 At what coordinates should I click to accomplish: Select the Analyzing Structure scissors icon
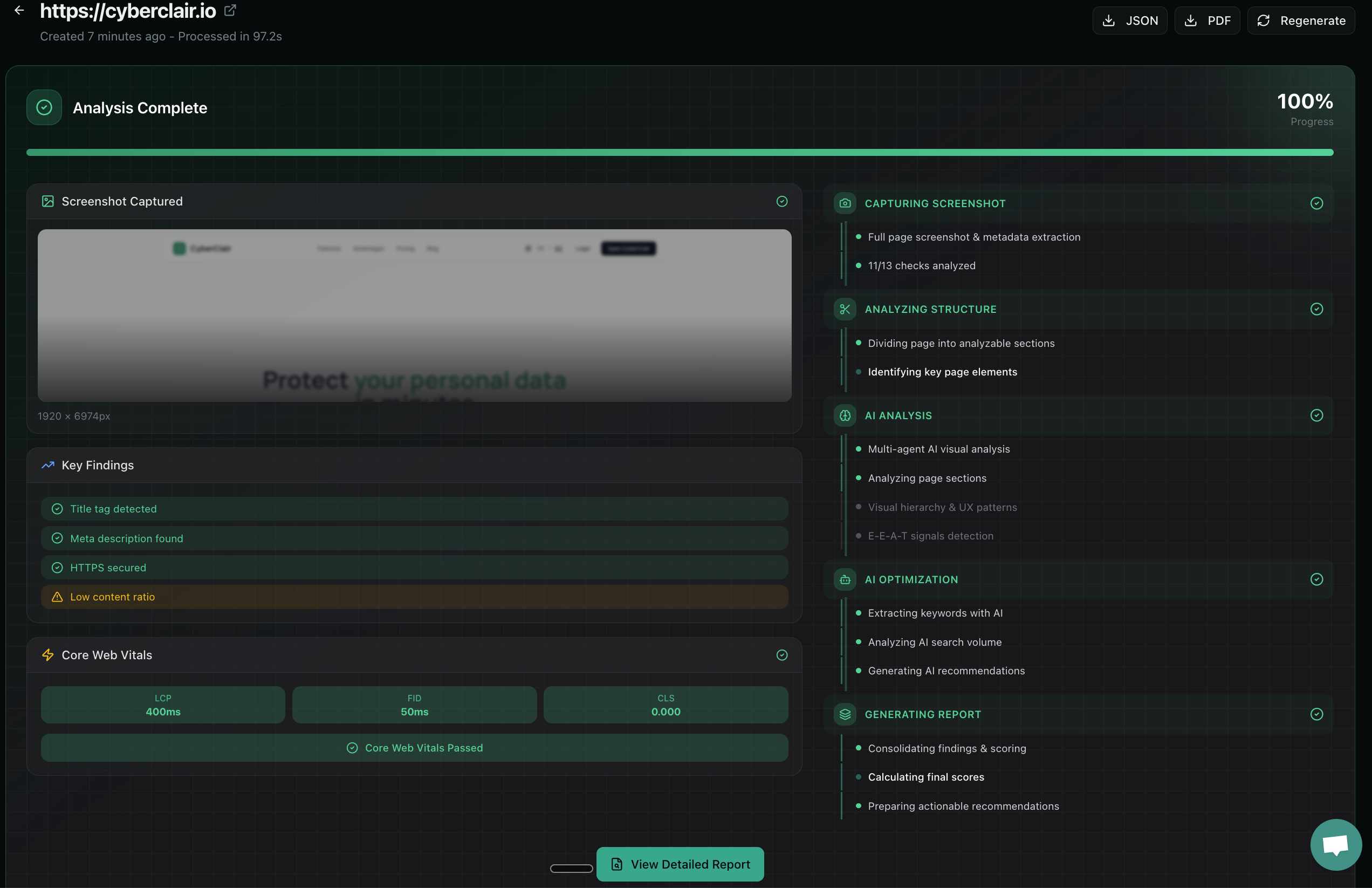tap(845, 309)
